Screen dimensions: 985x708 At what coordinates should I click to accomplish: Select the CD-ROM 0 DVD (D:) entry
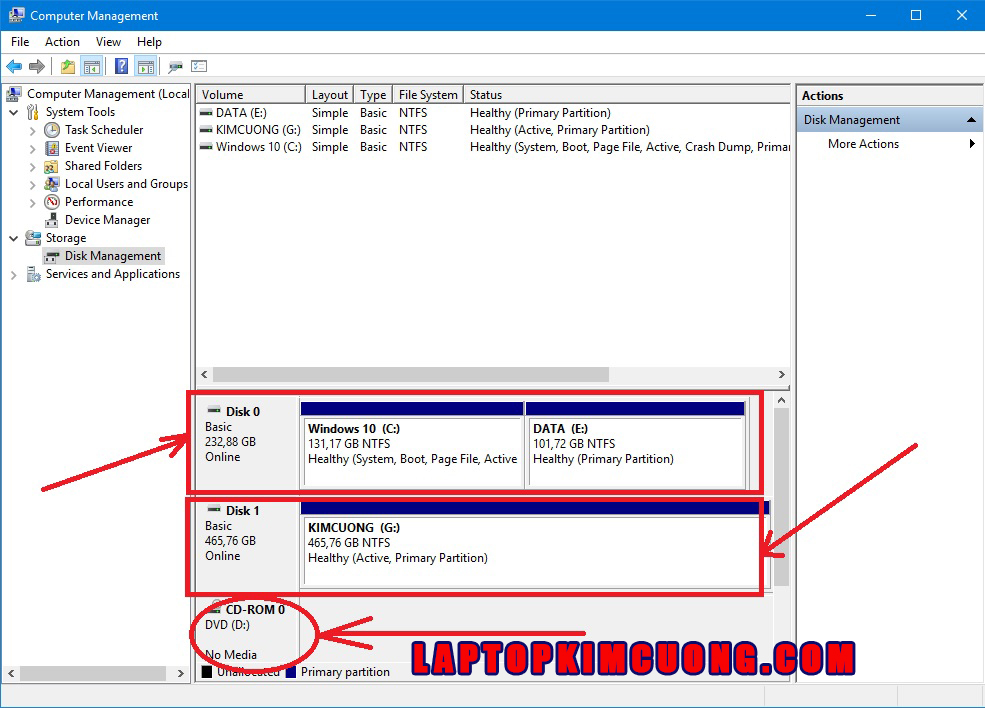point(246,631)
